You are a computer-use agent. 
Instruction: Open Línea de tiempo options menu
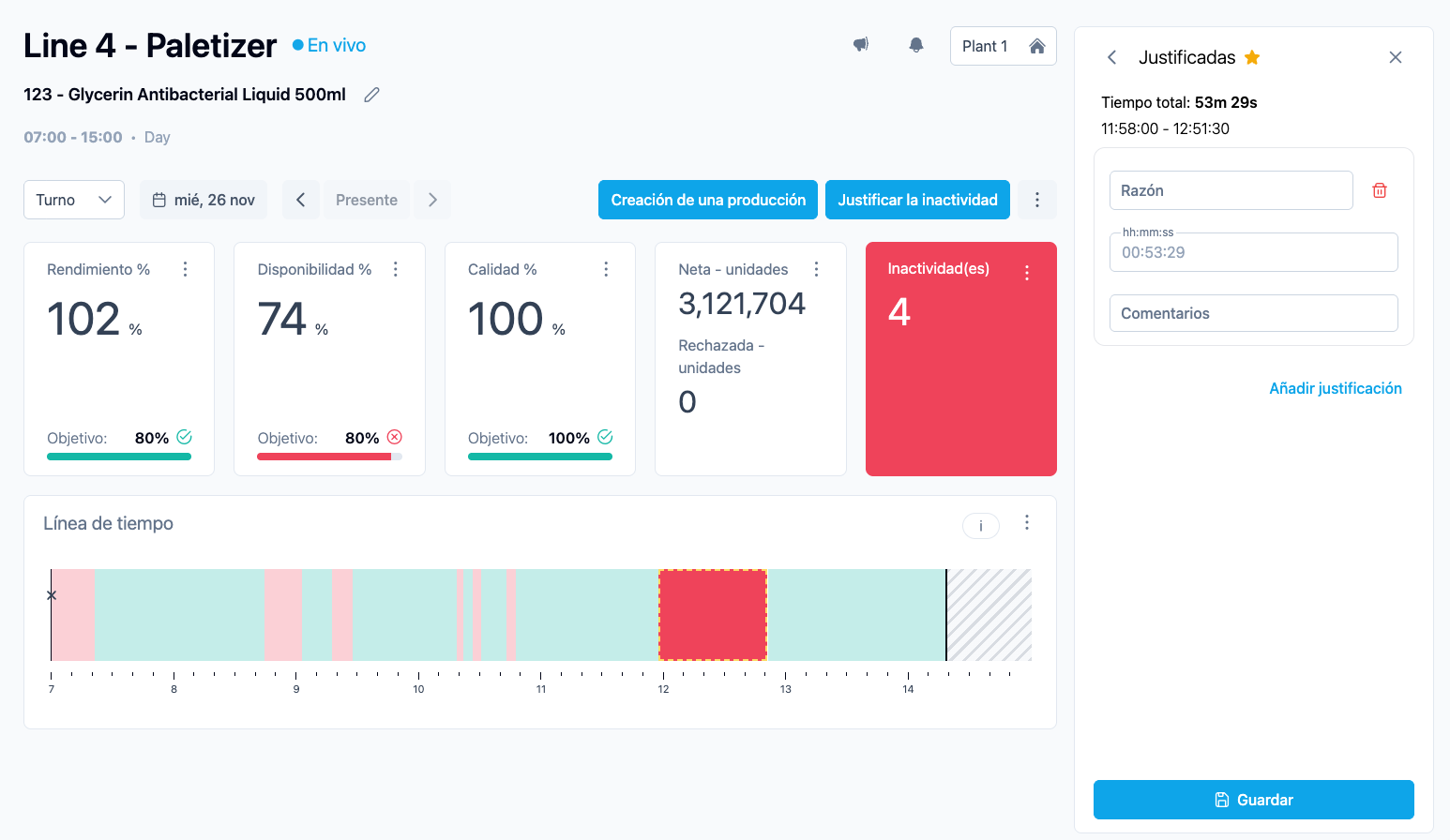(x=1027, y=522)
